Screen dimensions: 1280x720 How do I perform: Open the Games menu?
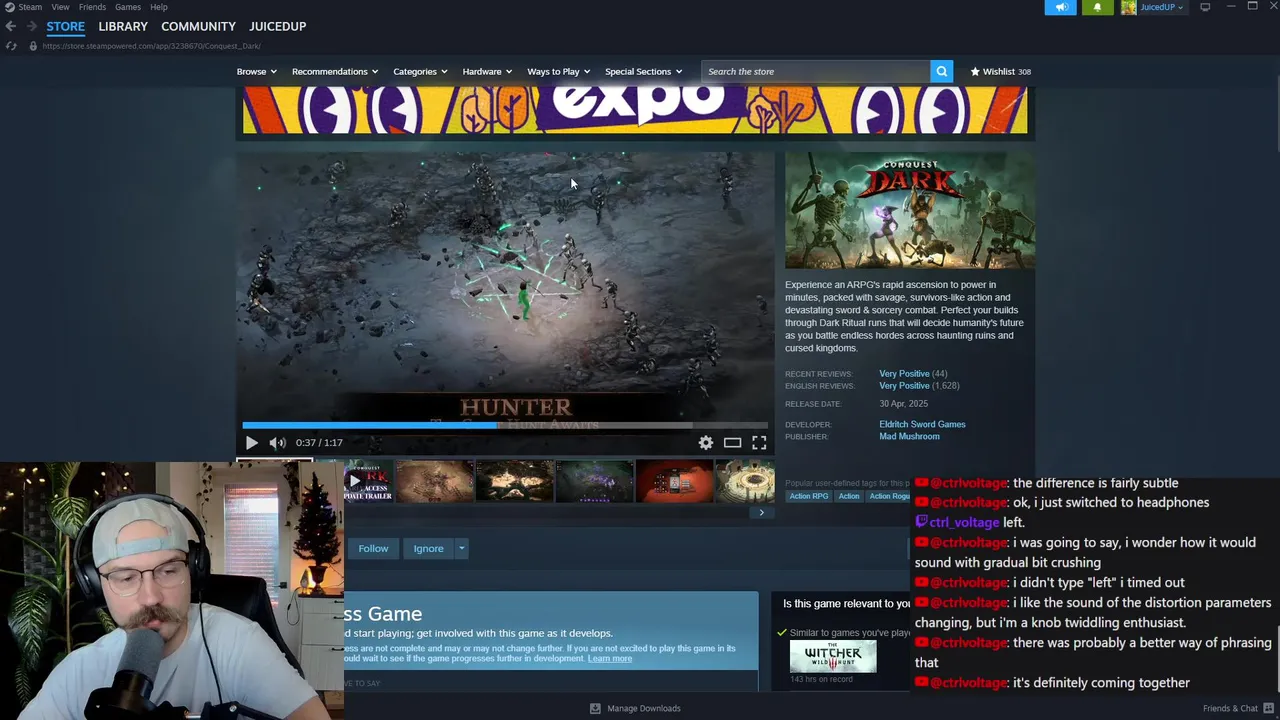click(x=128, y=7)
